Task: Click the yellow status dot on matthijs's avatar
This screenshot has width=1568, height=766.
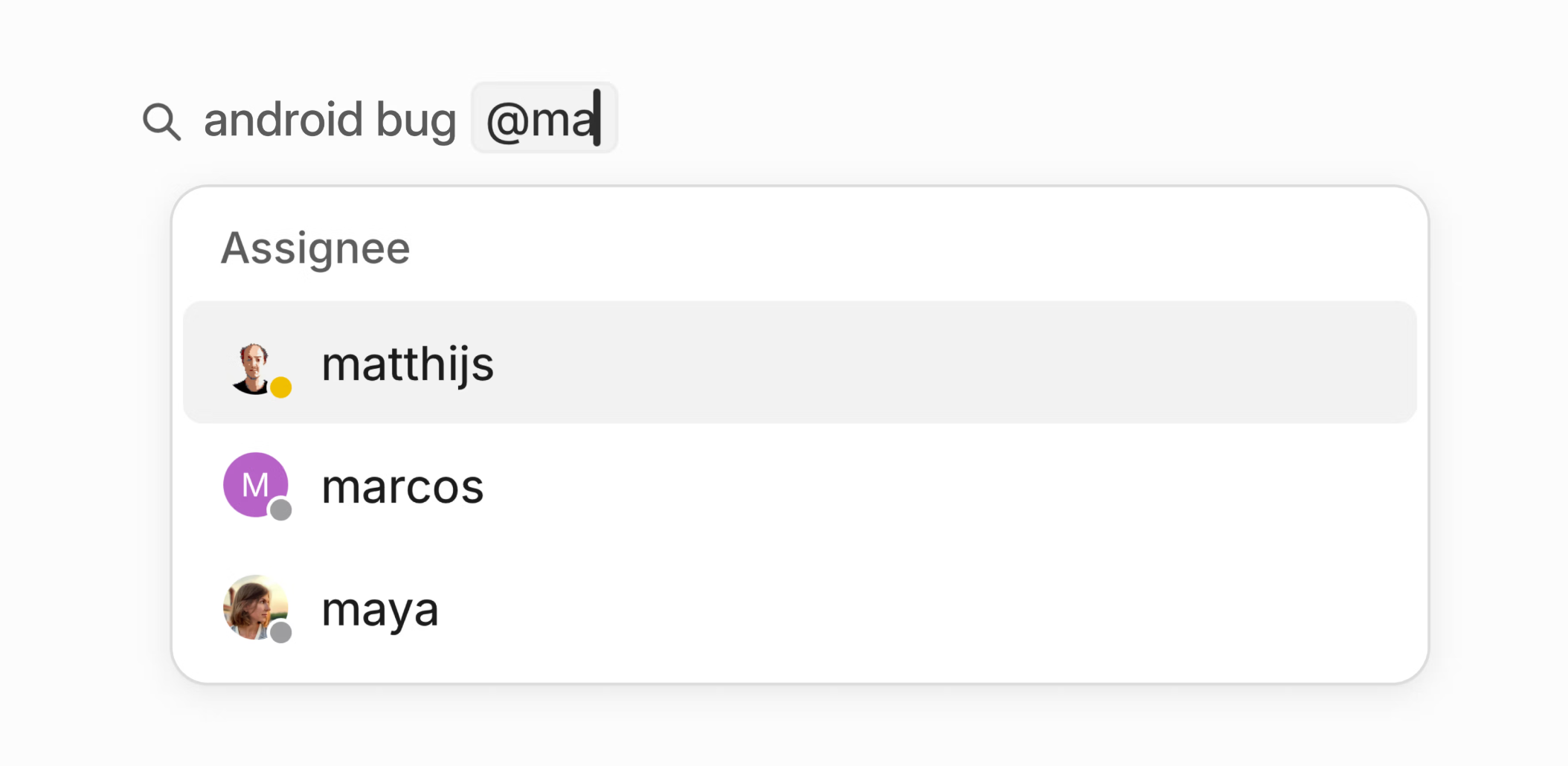Action: pos(281,387)
